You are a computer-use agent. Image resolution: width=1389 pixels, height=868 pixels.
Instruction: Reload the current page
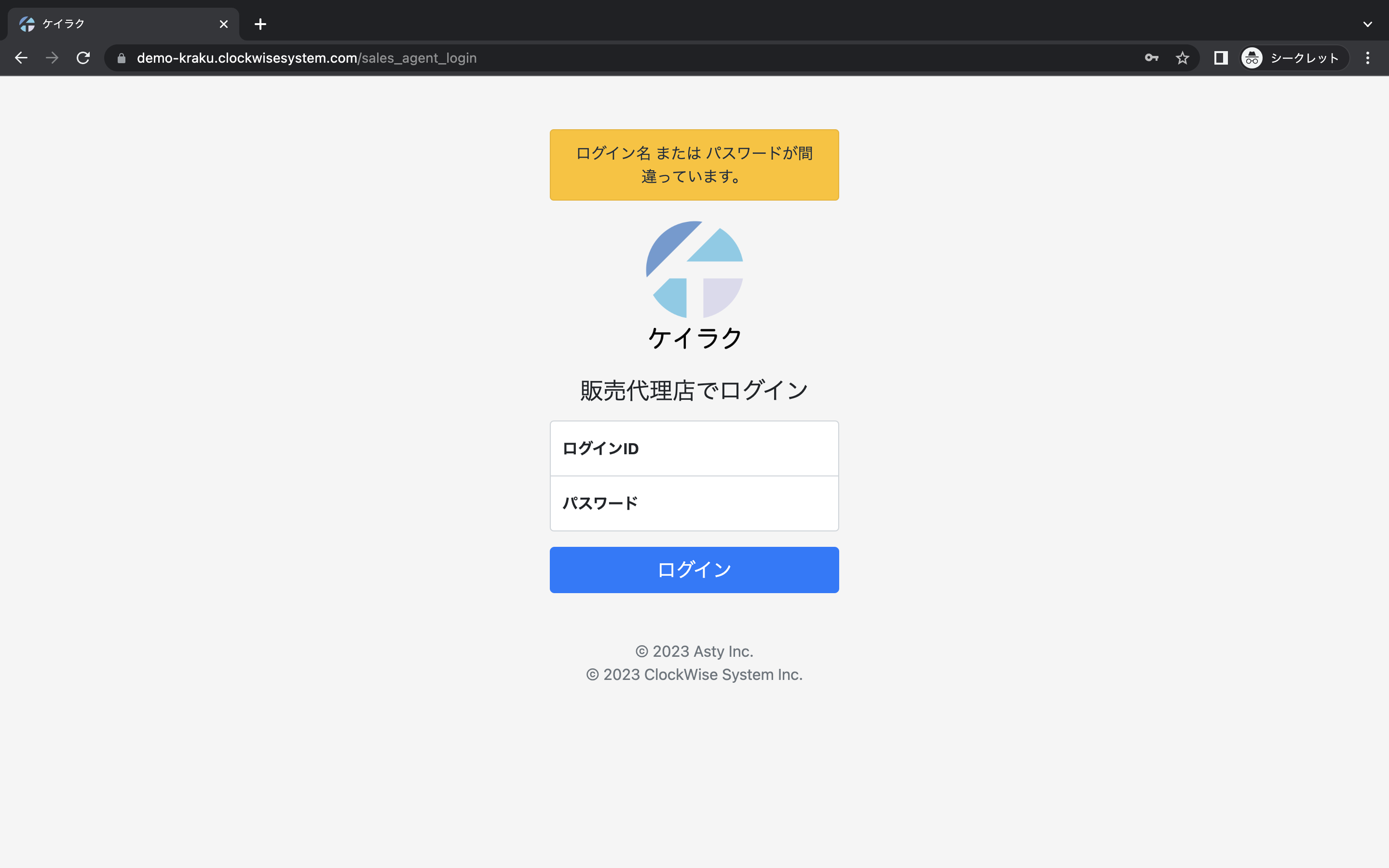[x=83, y=58]
